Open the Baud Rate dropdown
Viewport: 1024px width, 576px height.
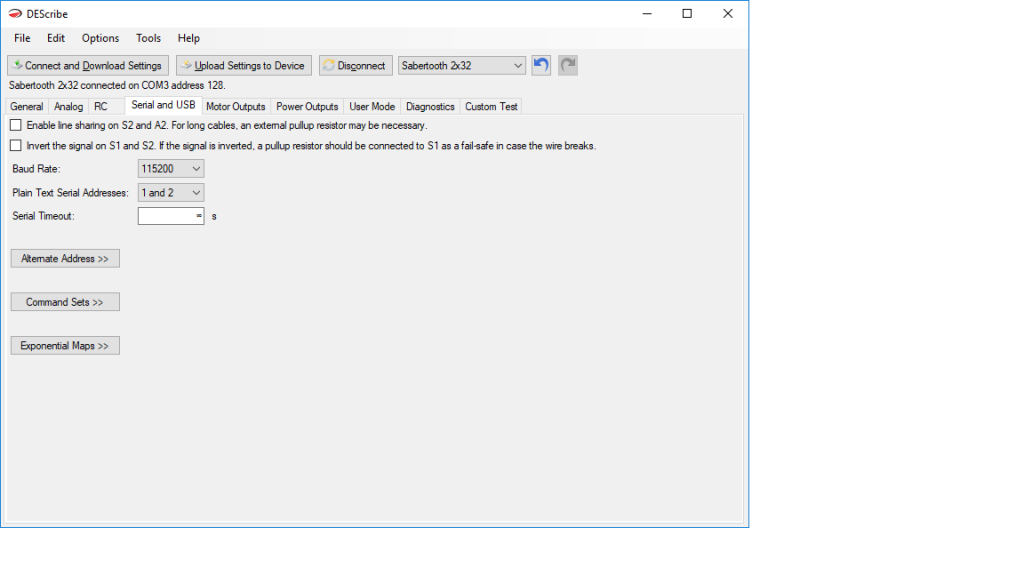171,168
